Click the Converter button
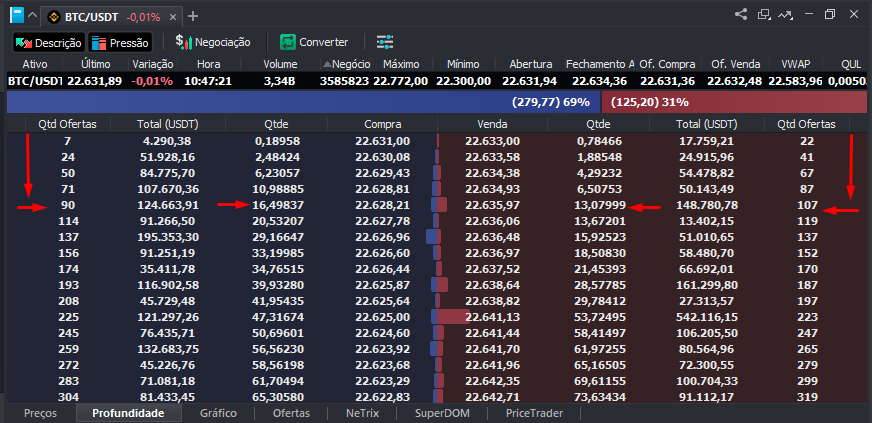 (314, 42)
